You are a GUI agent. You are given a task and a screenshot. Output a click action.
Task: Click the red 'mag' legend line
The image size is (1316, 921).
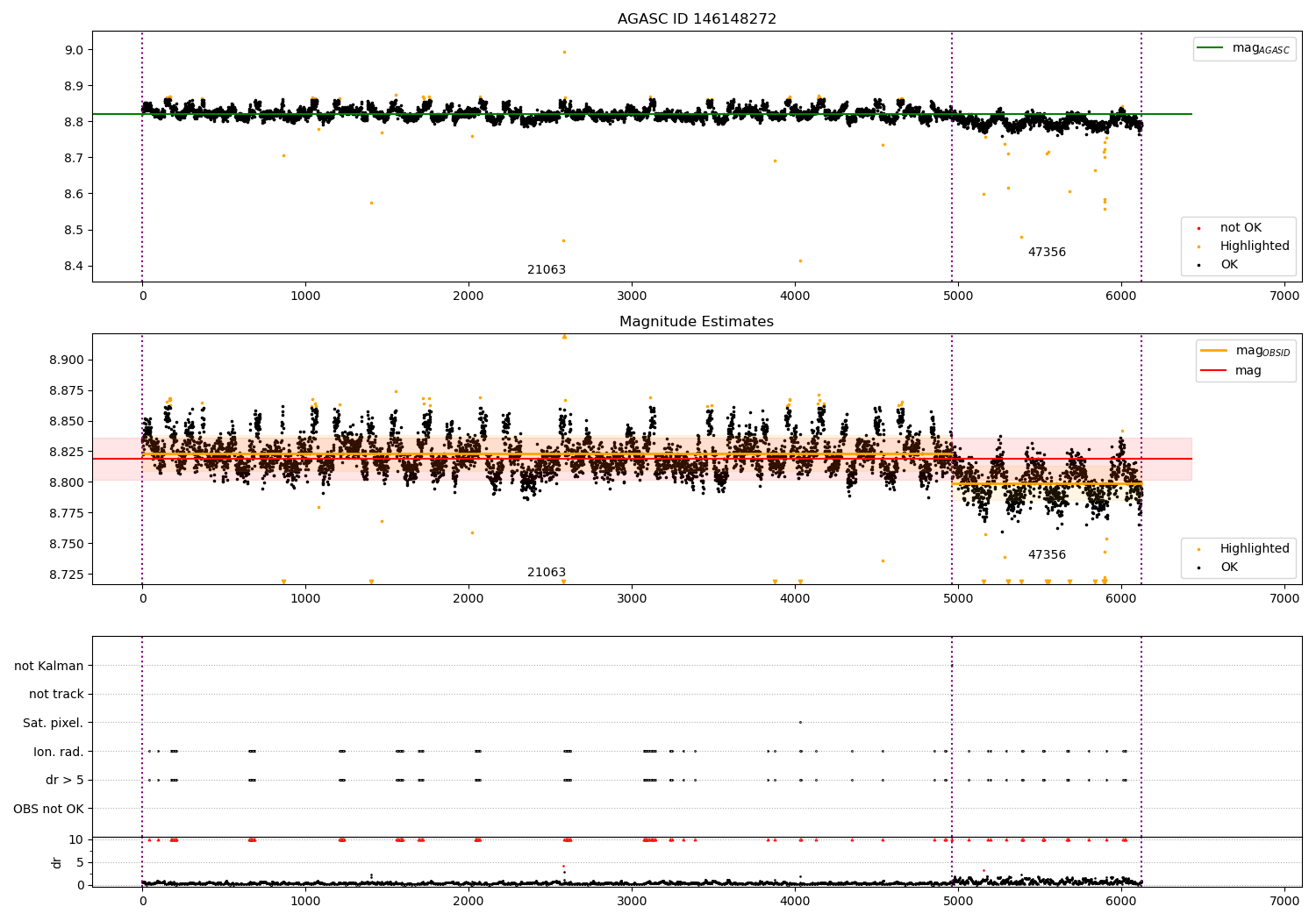click(1213, 370)
